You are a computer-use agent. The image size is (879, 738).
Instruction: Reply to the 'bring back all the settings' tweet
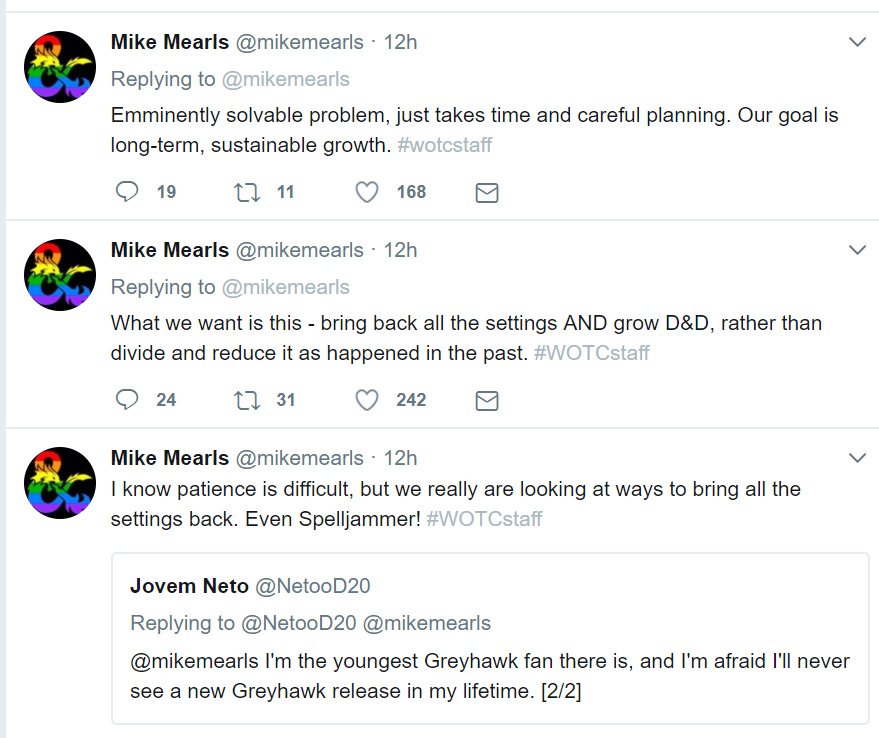pos(127,400)
